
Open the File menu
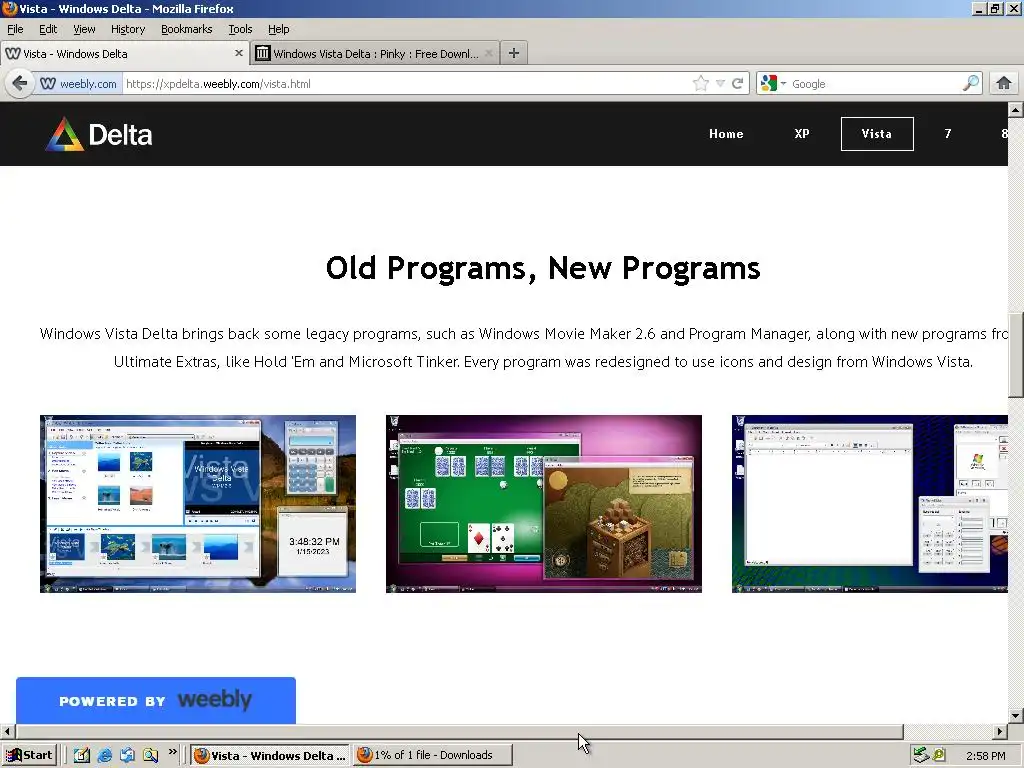(x=15, y=29)
